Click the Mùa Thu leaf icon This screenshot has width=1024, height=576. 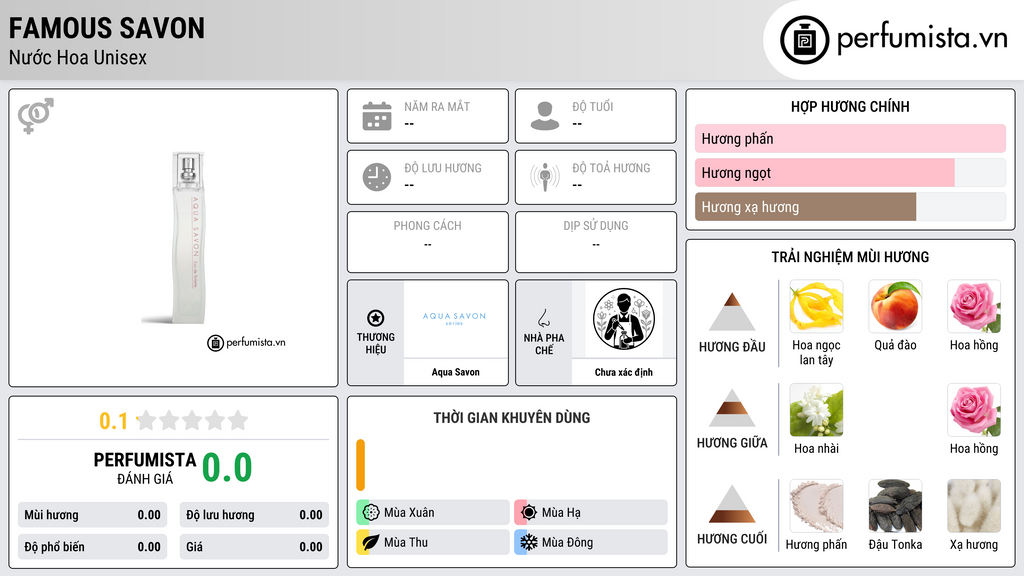(371, 542)
